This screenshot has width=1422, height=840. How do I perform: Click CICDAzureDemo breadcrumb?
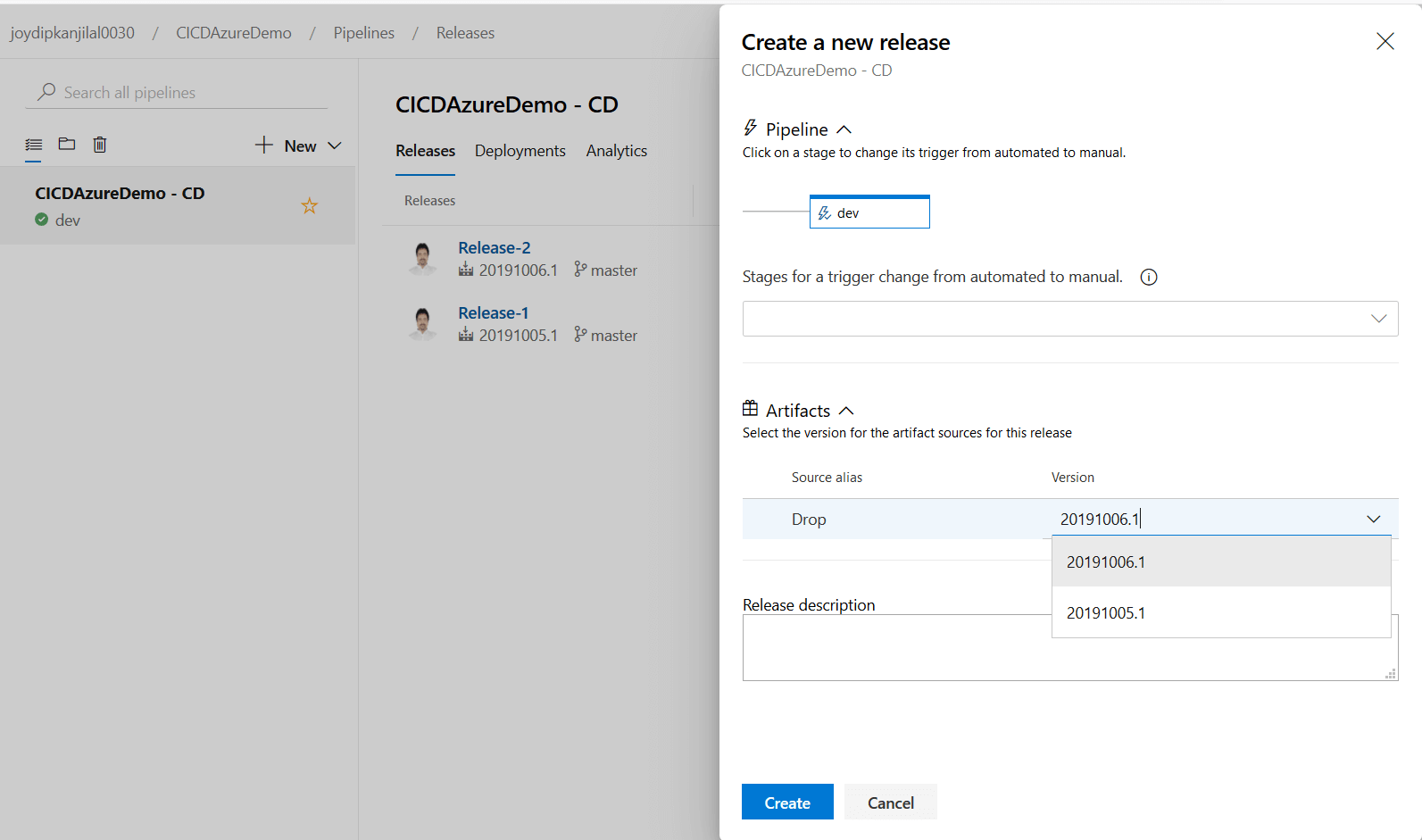pos(234,33)
